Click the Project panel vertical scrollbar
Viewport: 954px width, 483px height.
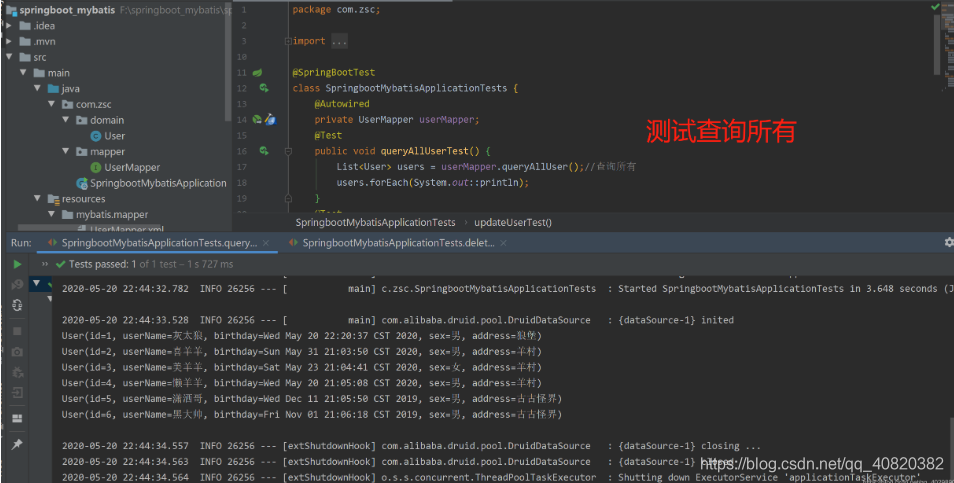tap(228, 61)
